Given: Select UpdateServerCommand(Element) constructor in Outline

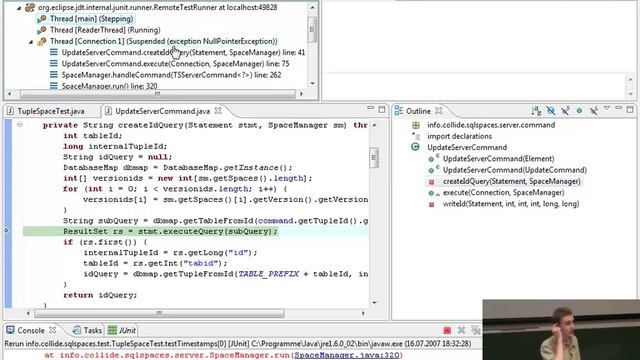Looking at the screenshot, I should click(498, 159).
